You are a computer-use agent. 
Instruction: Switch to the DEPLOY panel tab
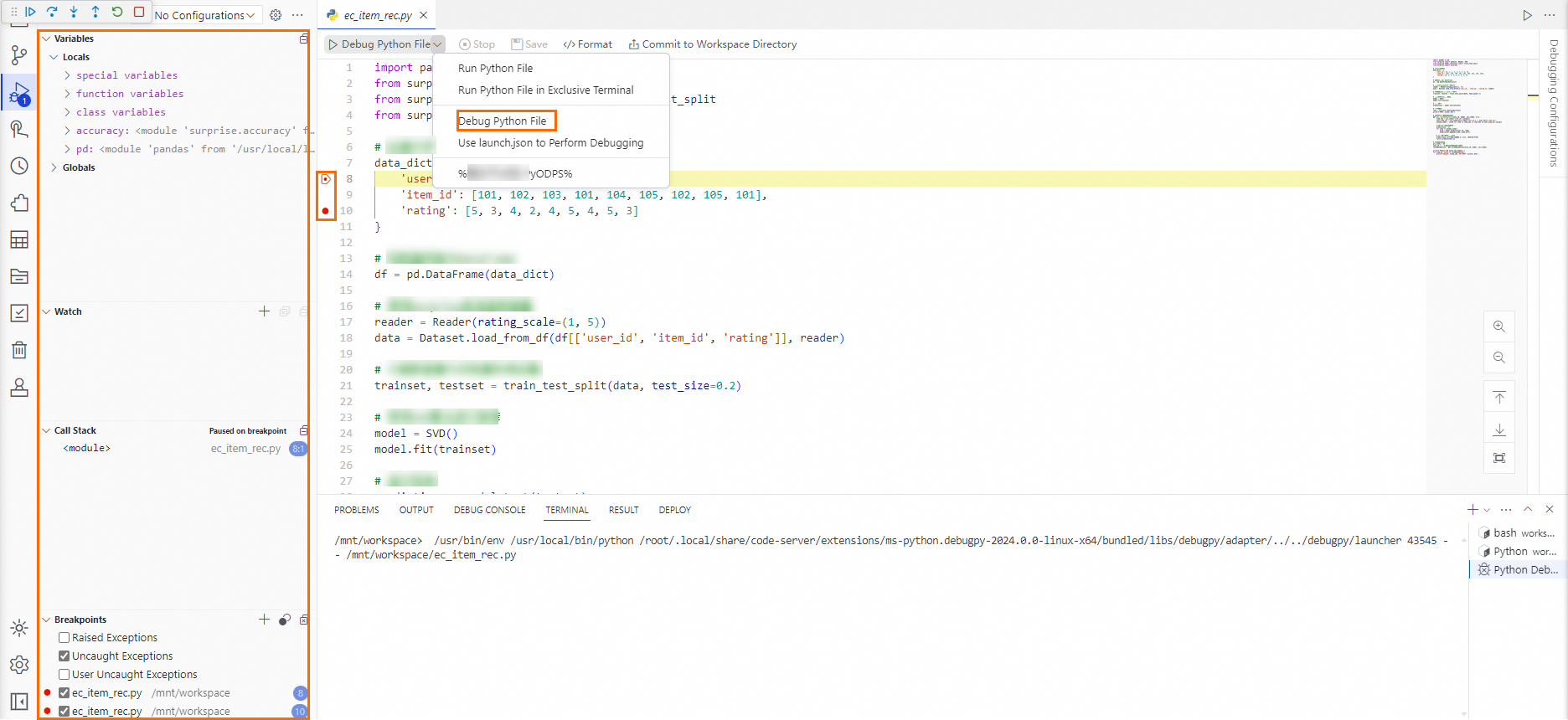tap(674, 510)
